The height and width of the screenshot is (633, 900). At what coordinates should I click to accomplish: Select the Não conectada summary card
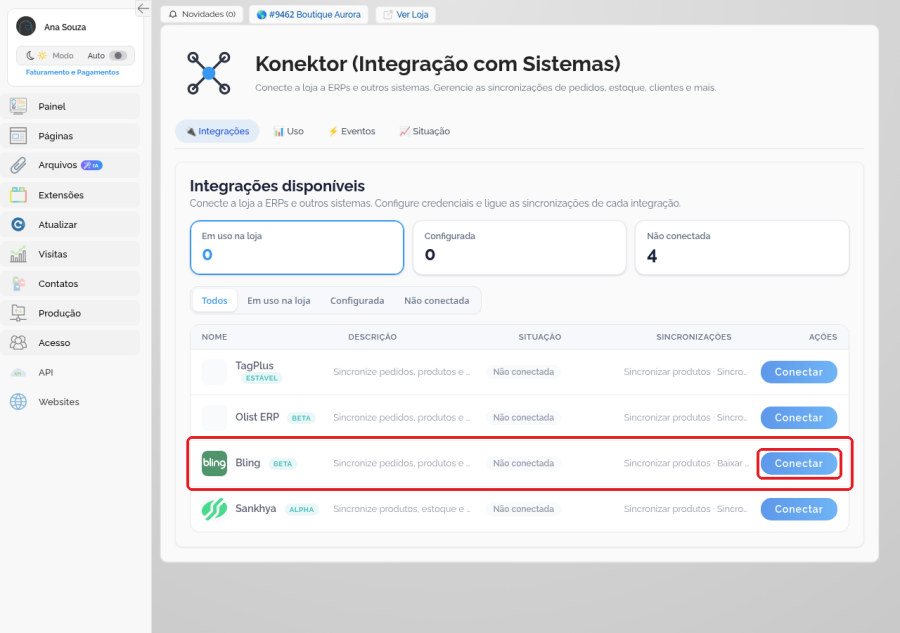pyautogui.click(x=742, y=247)
